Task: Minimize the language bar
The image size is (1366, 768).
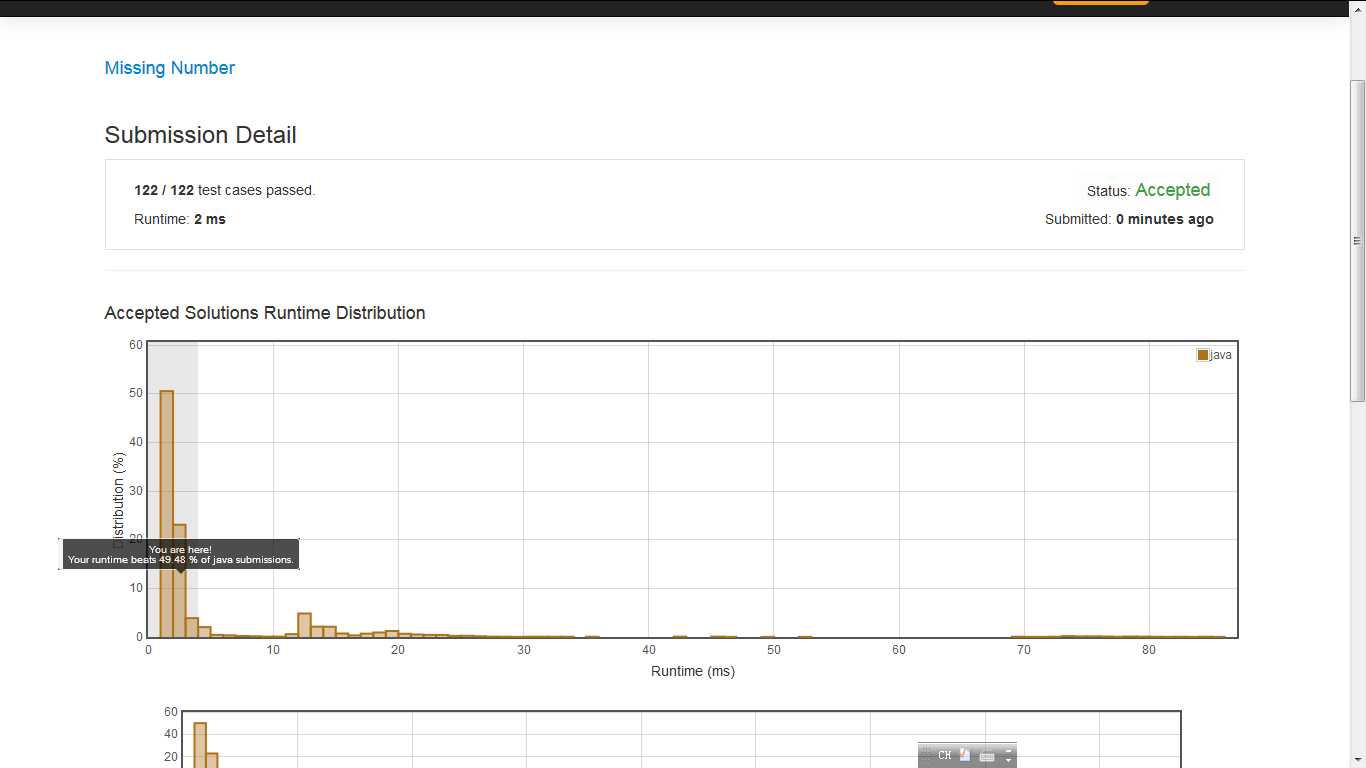Action: coord(1008,749)
